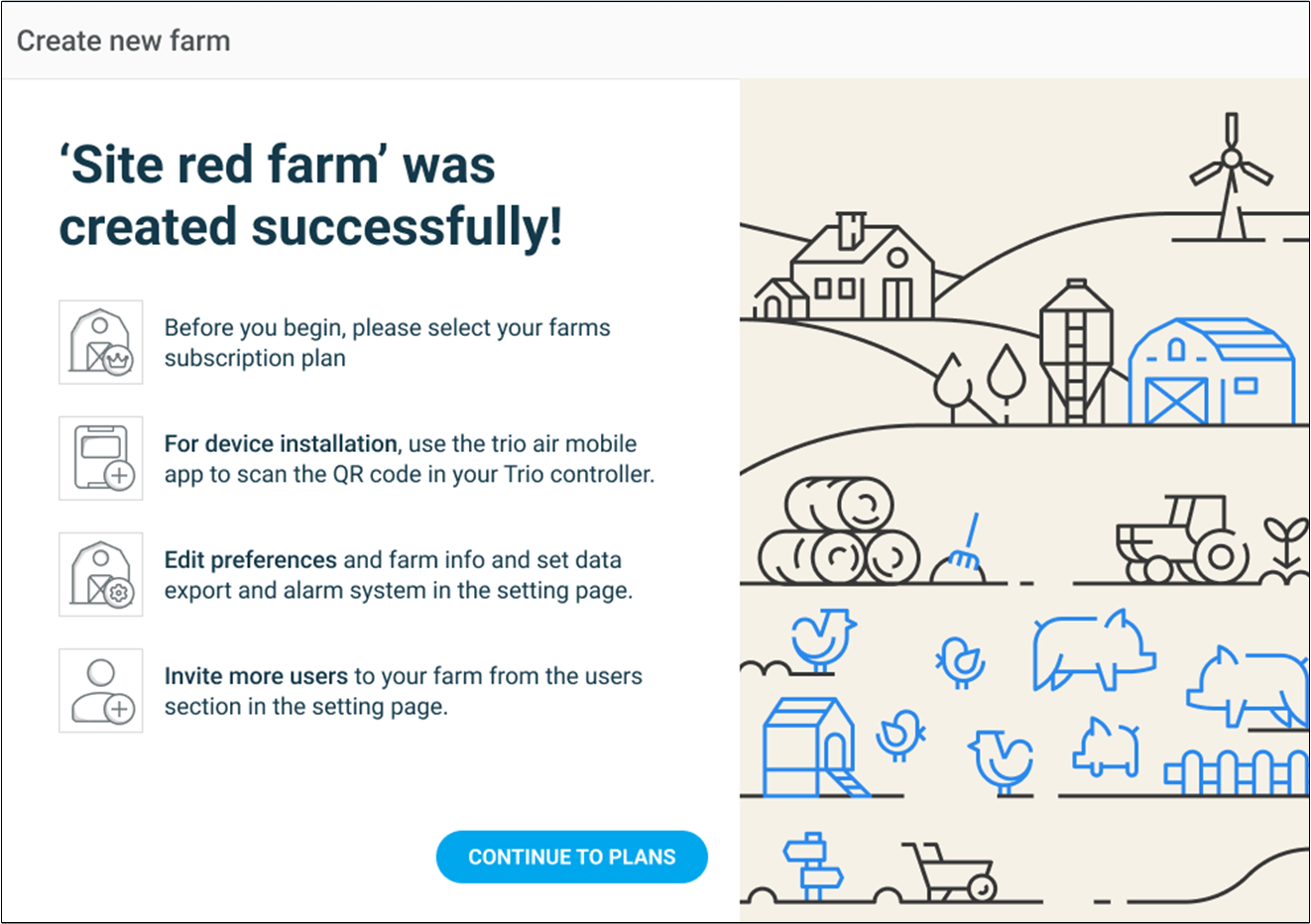Click the blue barn illustration
The width and height of the screenshot is (1311, 924).
1211,373
